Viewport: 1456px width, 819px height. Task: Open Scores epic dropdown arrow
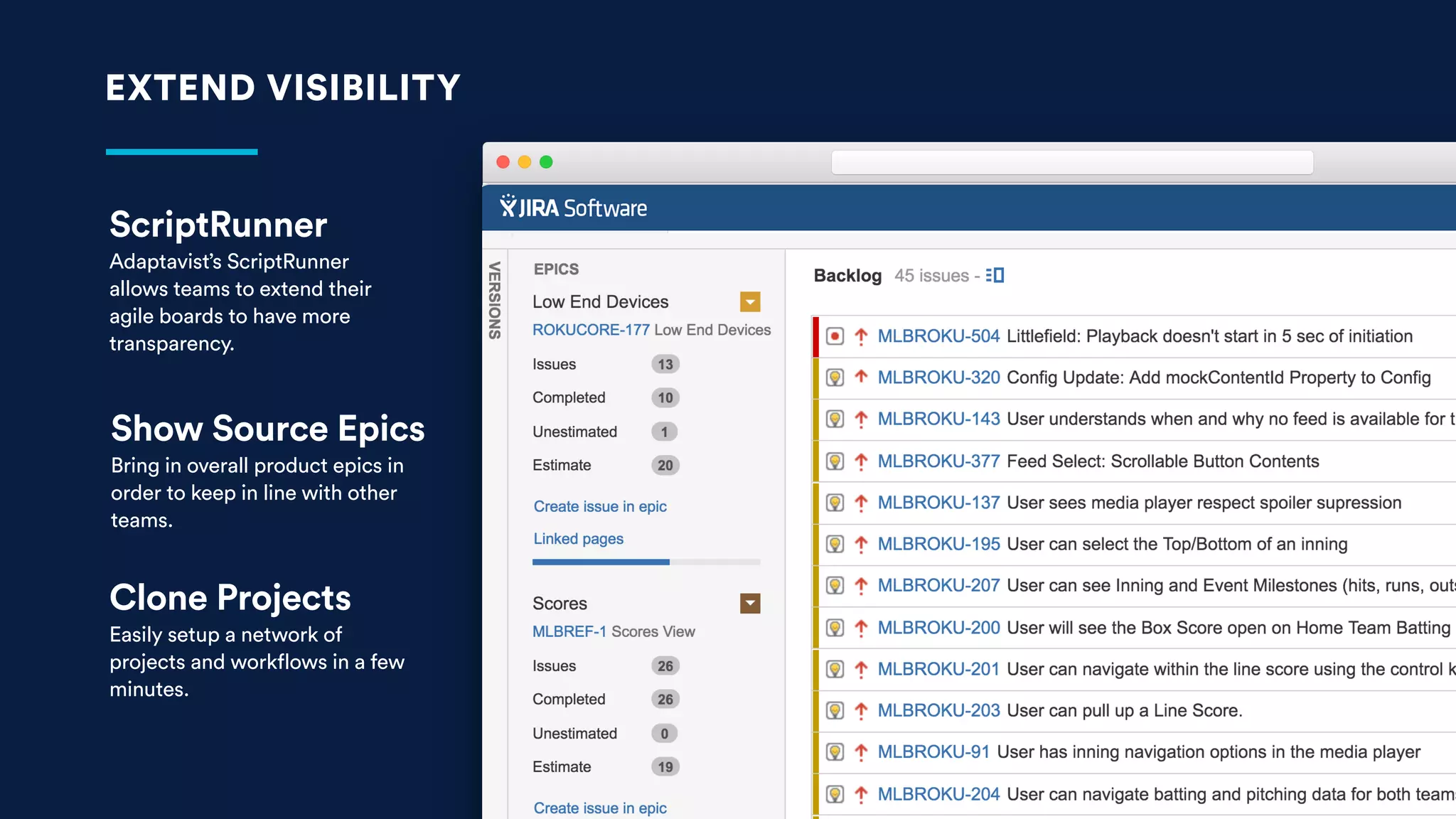(x=750, y=604)
